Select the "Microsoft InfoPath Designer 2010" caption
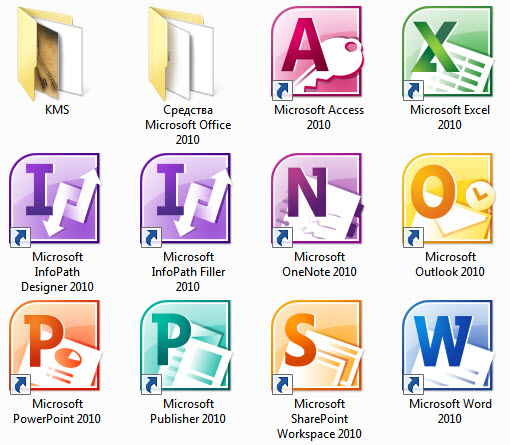 pyautogui.click(x=57, y=272)
